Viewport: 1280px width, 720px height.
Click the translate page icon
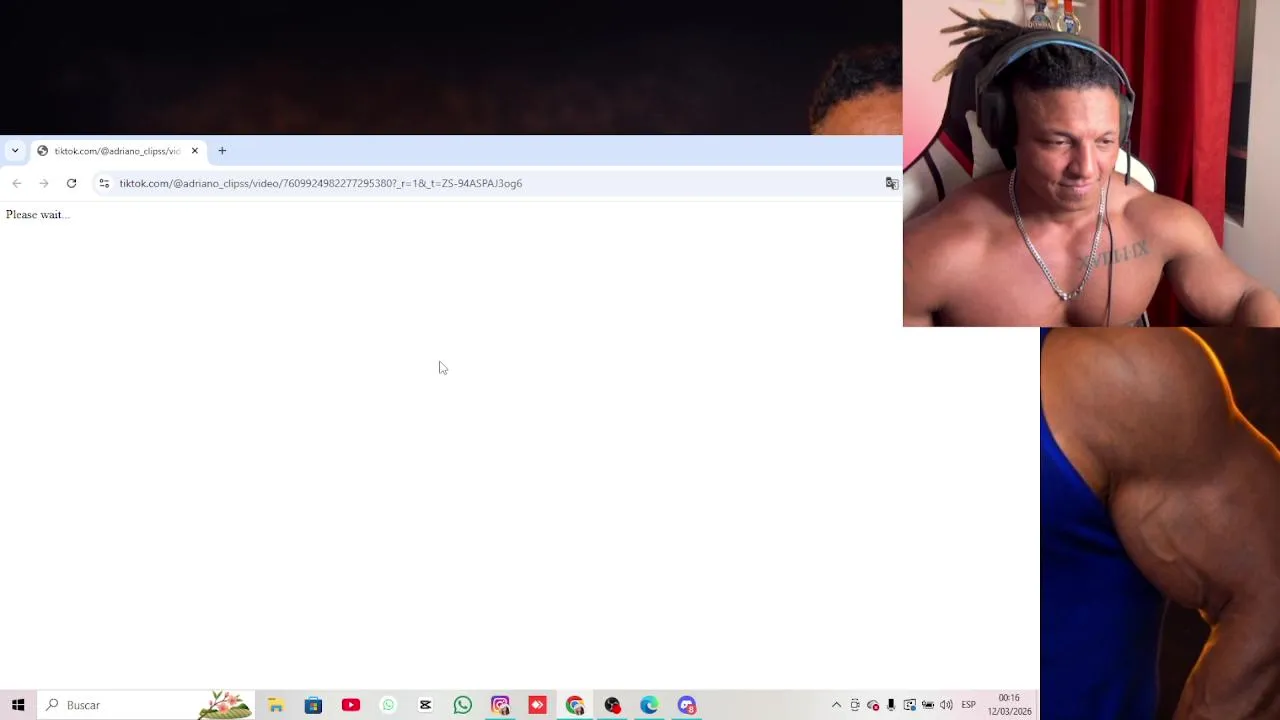click(892, 183)
